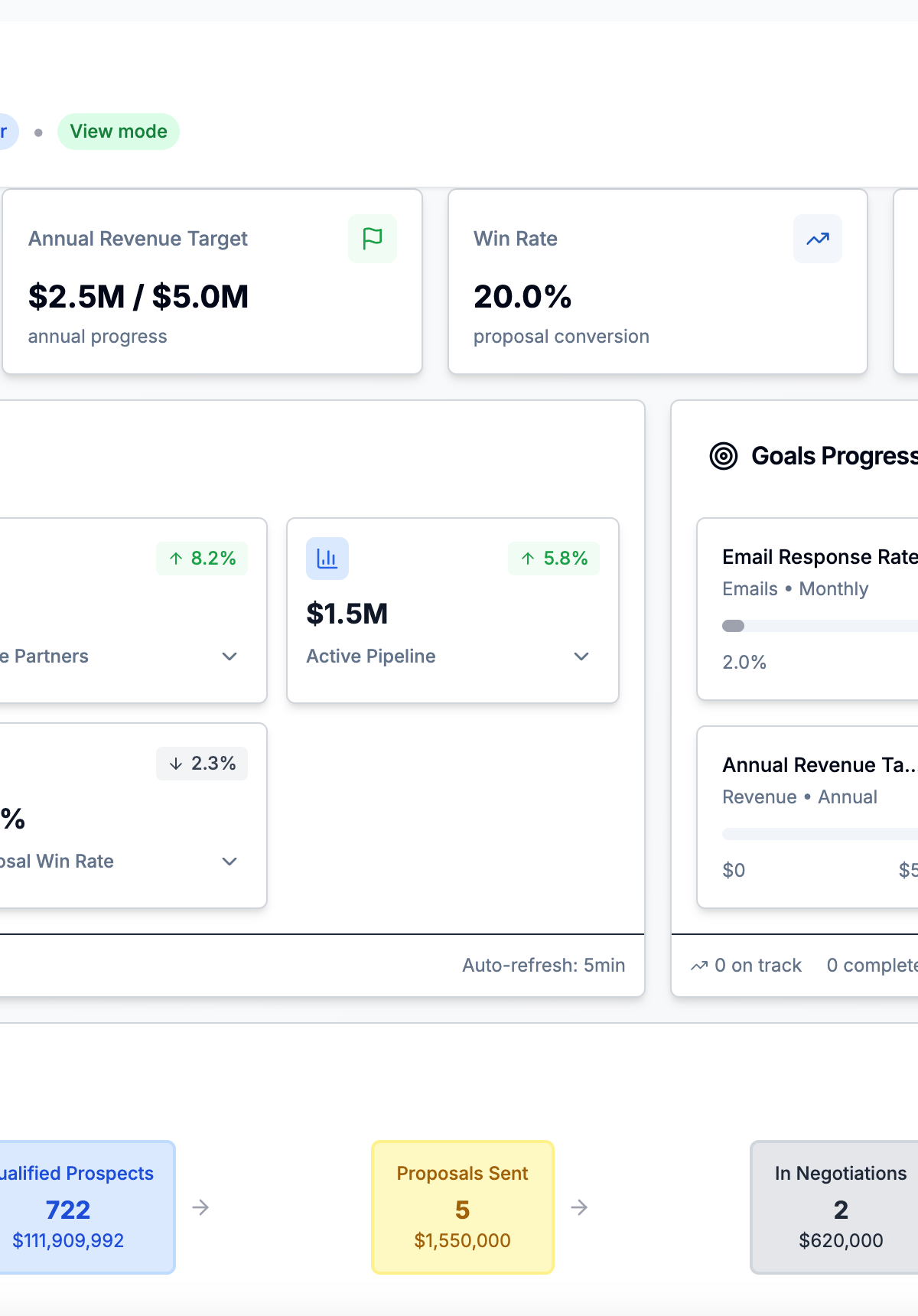Click the 'Annual Revenue Target' card title
This screenshot has height=1316, width=918.
pyautogui.click(x=138, y=239)
